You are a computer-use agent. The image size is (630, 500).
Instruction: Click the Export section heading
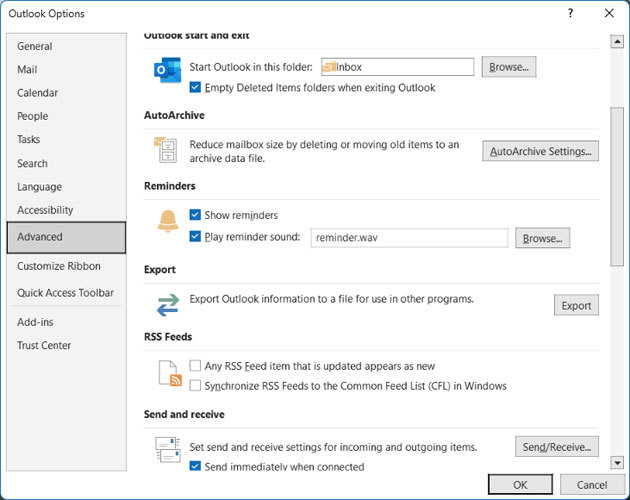tap(160, 270)
